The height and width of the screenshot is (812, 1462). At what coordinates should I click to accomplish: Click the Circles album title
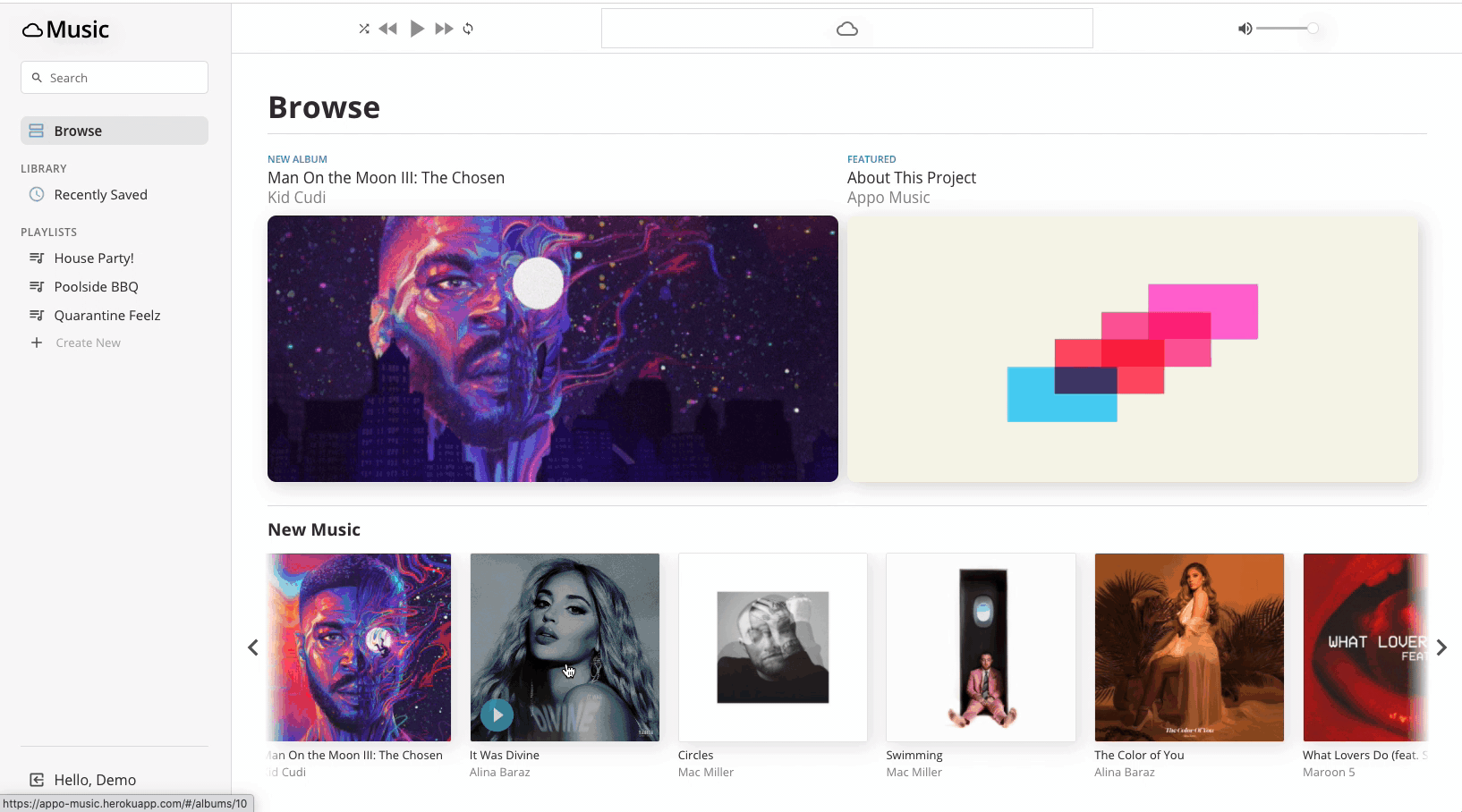click(x=696, y=756)
